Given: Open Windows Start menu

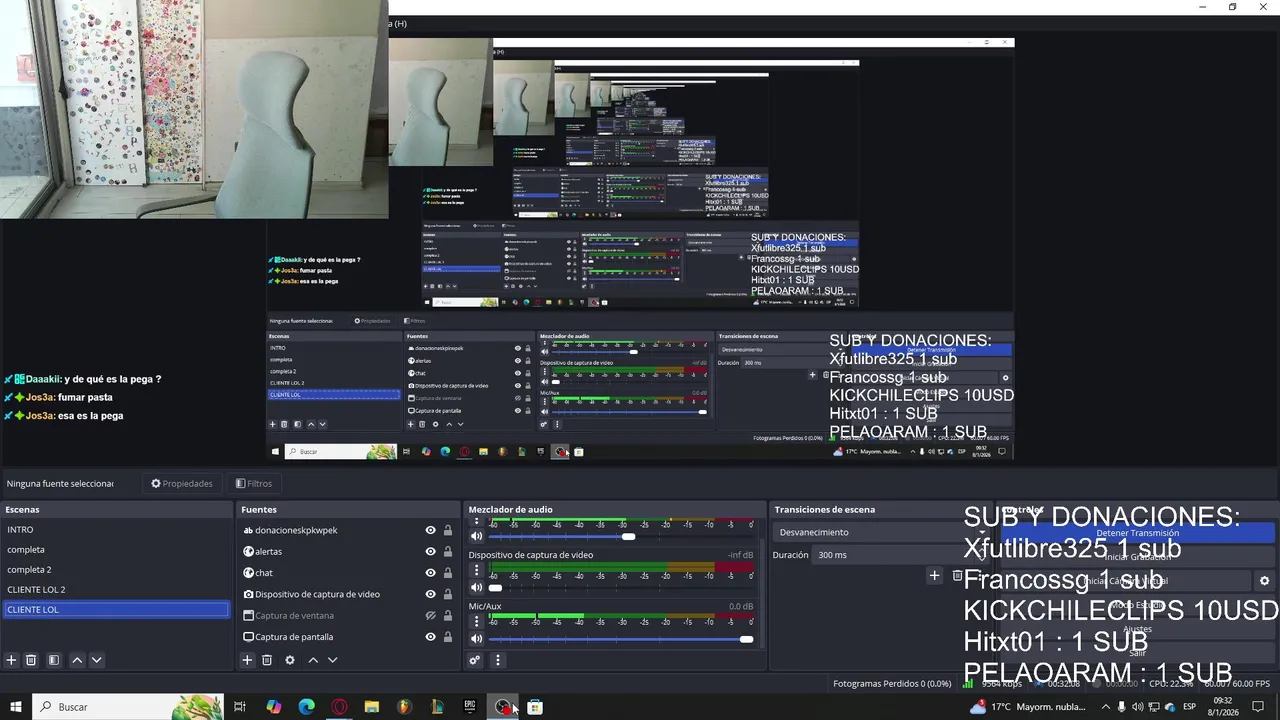Looking at the screenshot, I should point(16,707).
